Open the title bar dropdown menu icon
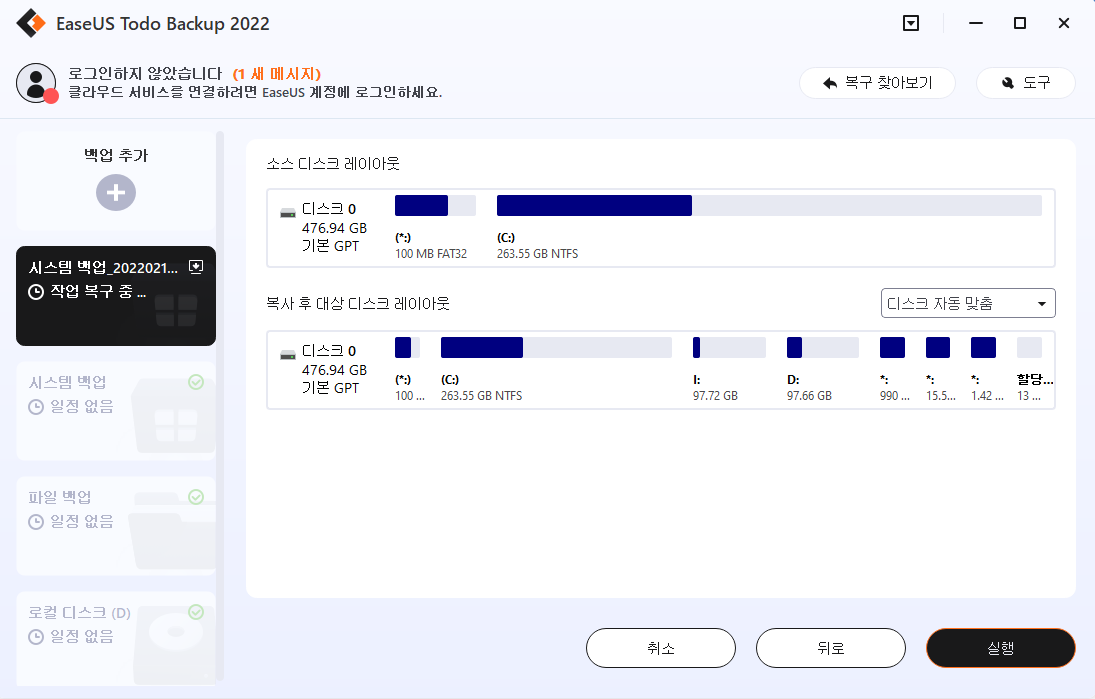The image size is (1095, 699). [x=911, y=23]
